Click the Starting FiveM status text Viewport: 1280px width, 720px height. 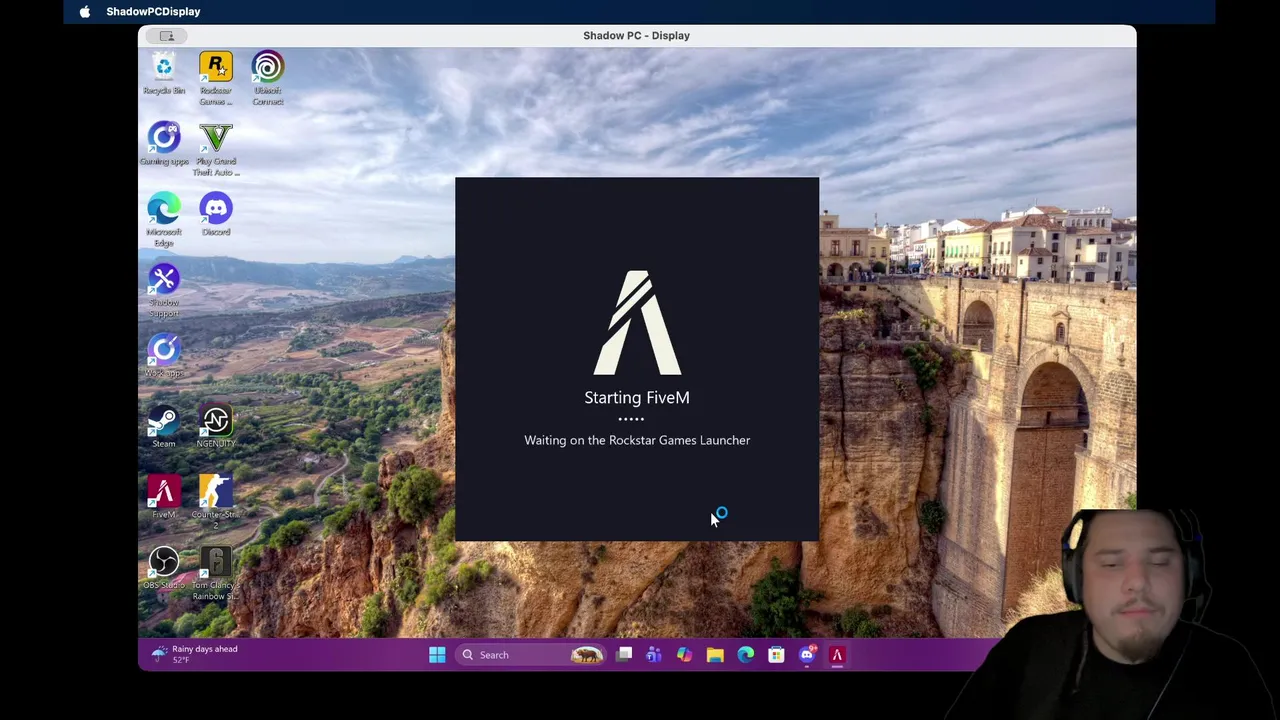(x=637, y=397)
